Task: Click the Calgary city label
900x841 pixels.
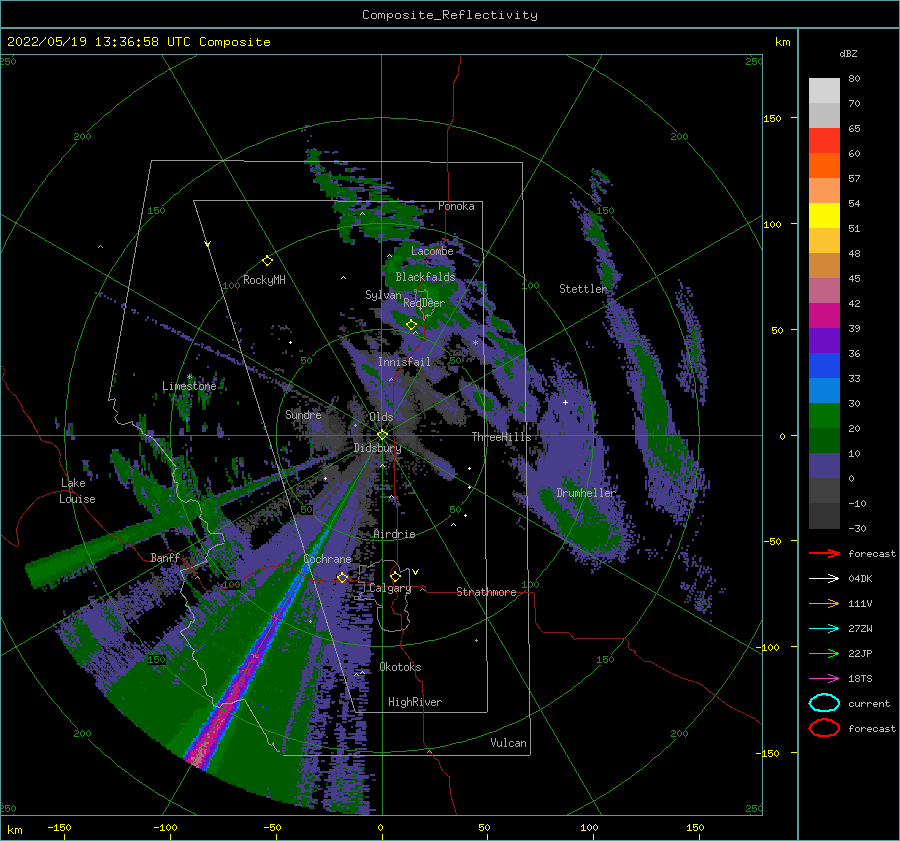Action: point(390,588)
